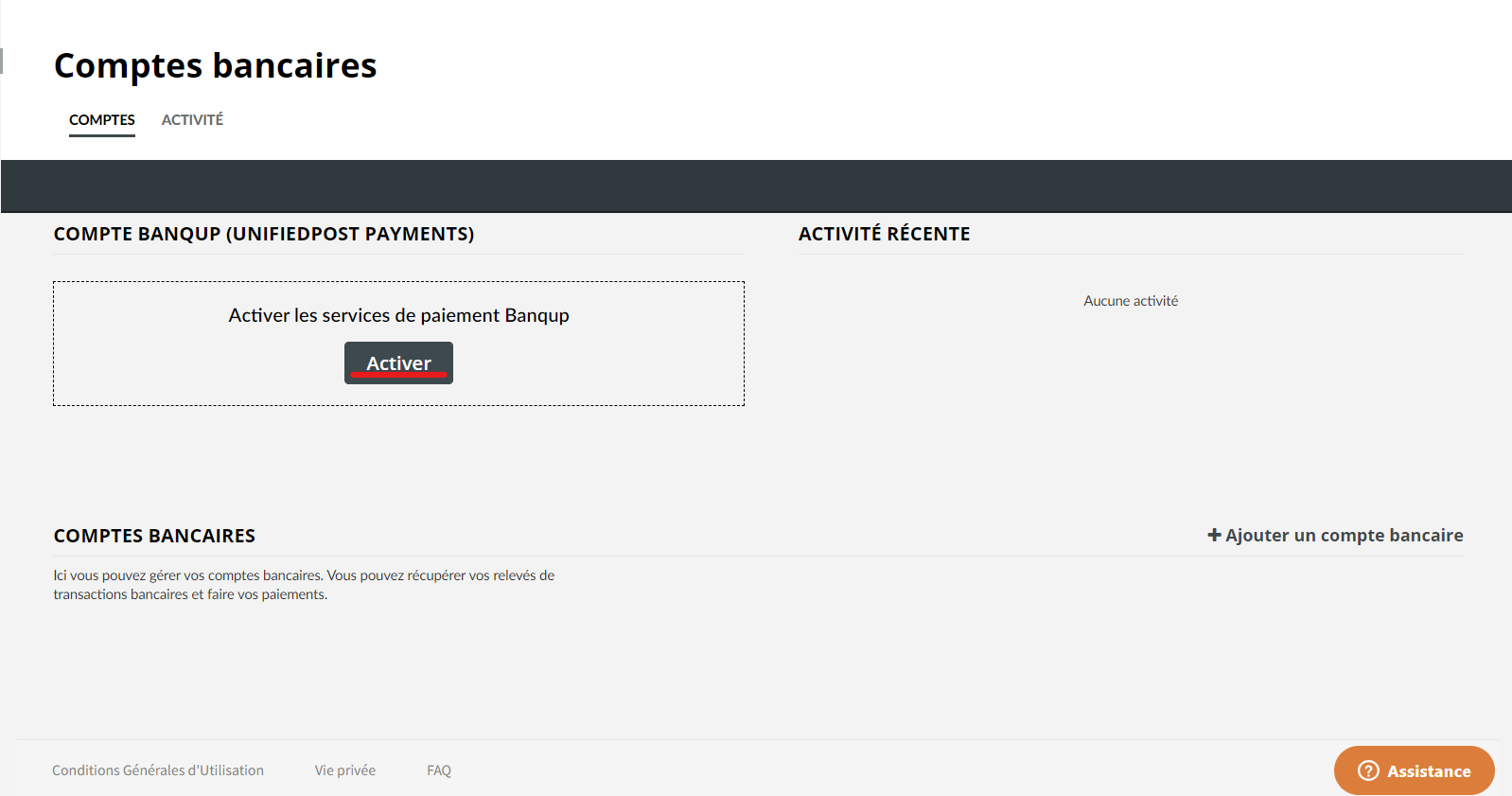Image resolution: width=1512 pixels, height=796 pixels.
Task: Open the Assistance help button
Action: pyautogui.click(x=1415, y=770)
